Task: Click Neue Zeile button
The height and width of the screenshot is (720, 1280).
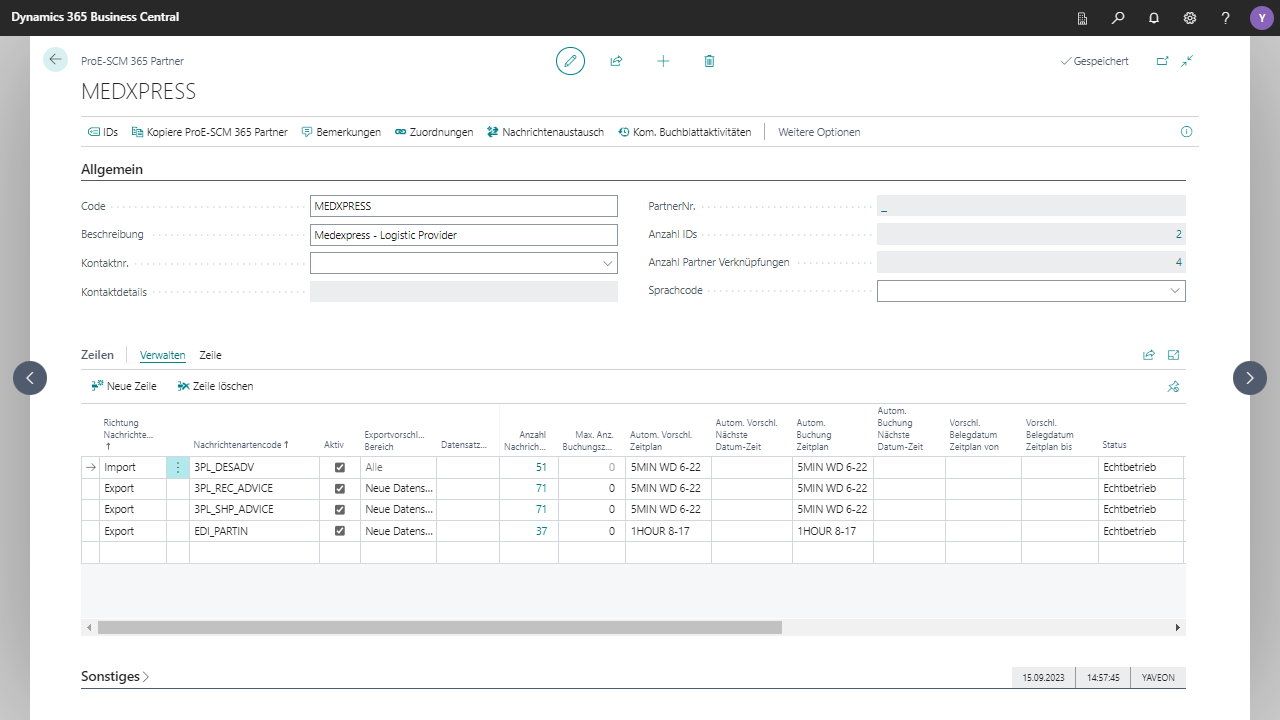Action: point(124,386)
